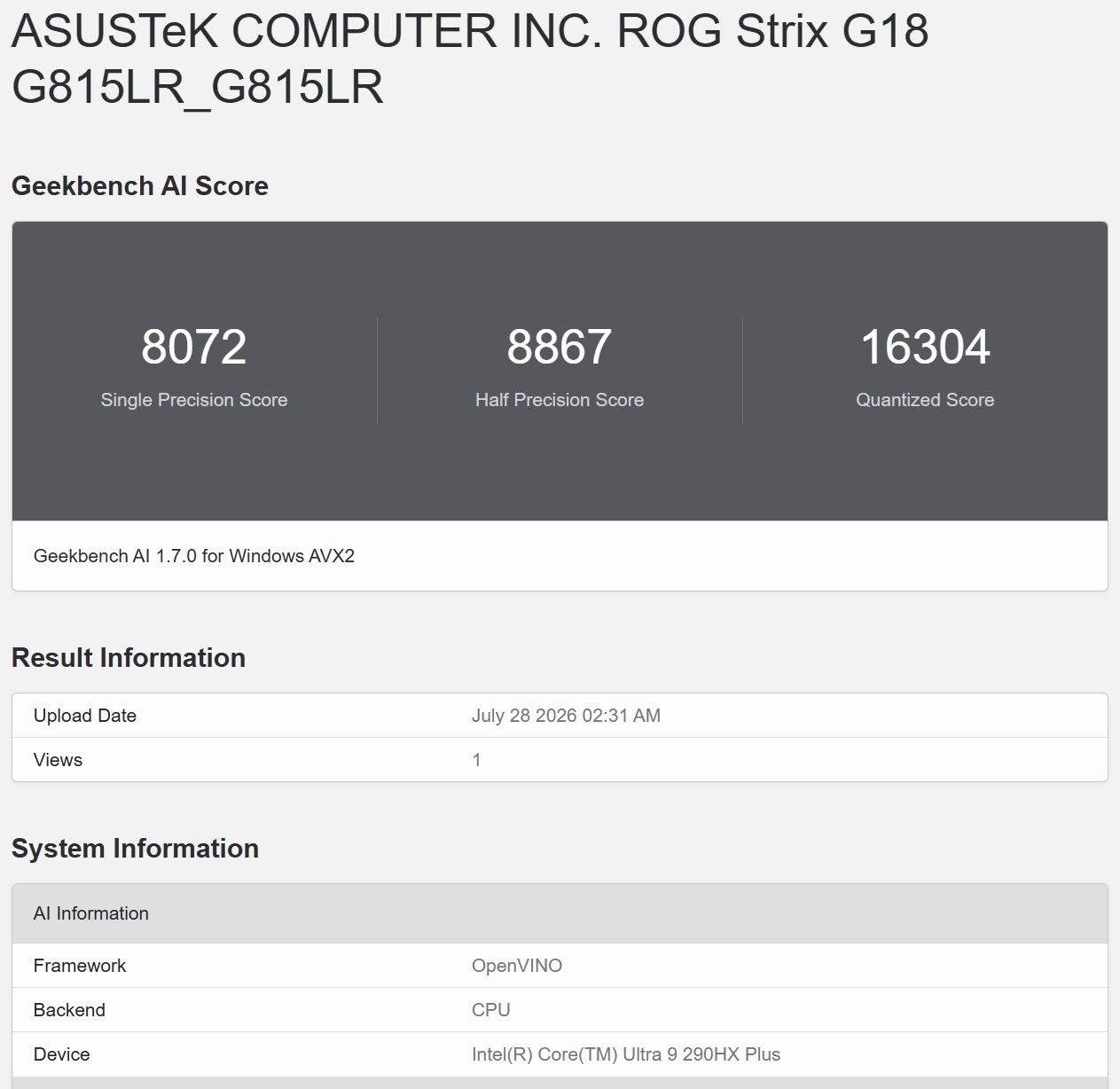Select Geekbench AI 1.7.0 for Windows AVX2 text
The width and height of the screenshot is (1120, 1089).
coord(194,556)
